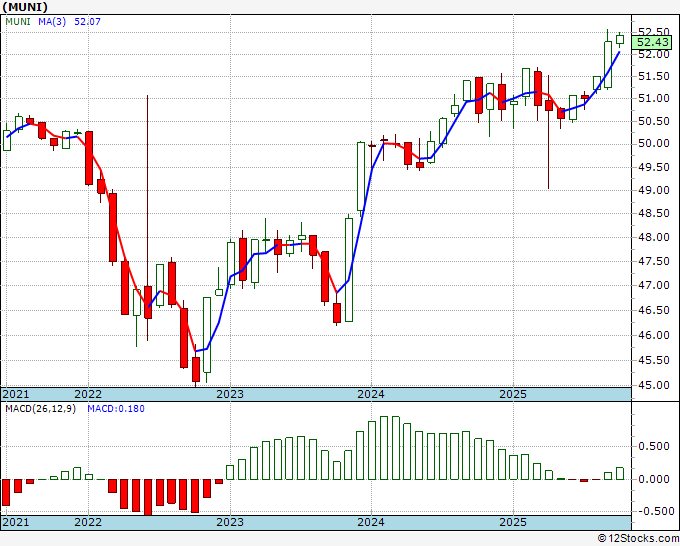Click the 52.00 price axis label

[654, 54]
